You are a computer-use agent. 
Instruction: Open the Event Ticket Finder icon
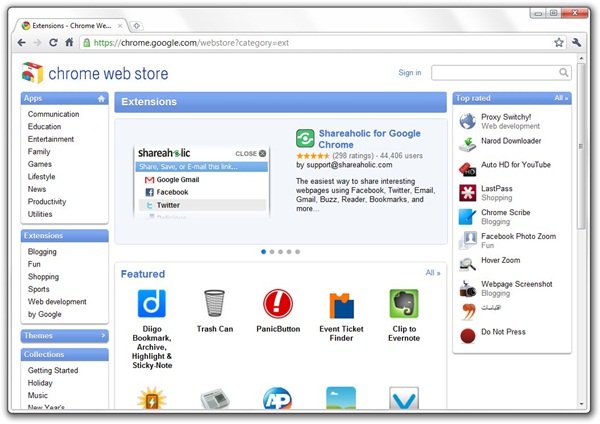point(341,306)
